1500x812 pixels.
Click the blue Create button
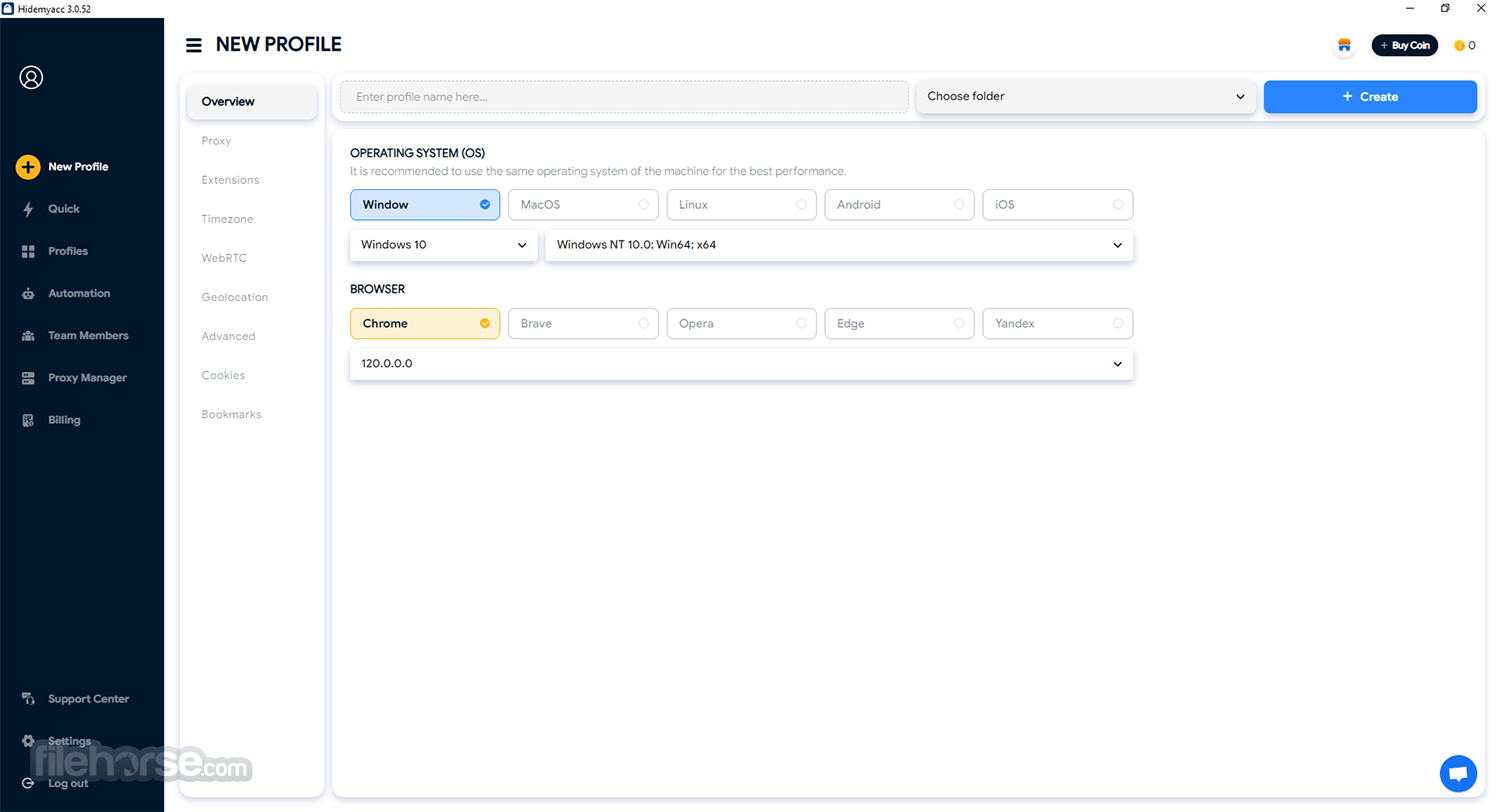click(x=1370, y=97)
